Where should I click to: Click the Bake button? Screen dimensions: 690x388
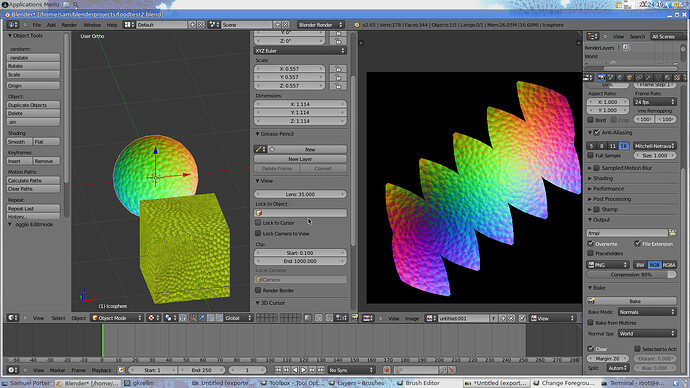pos(631,301)
